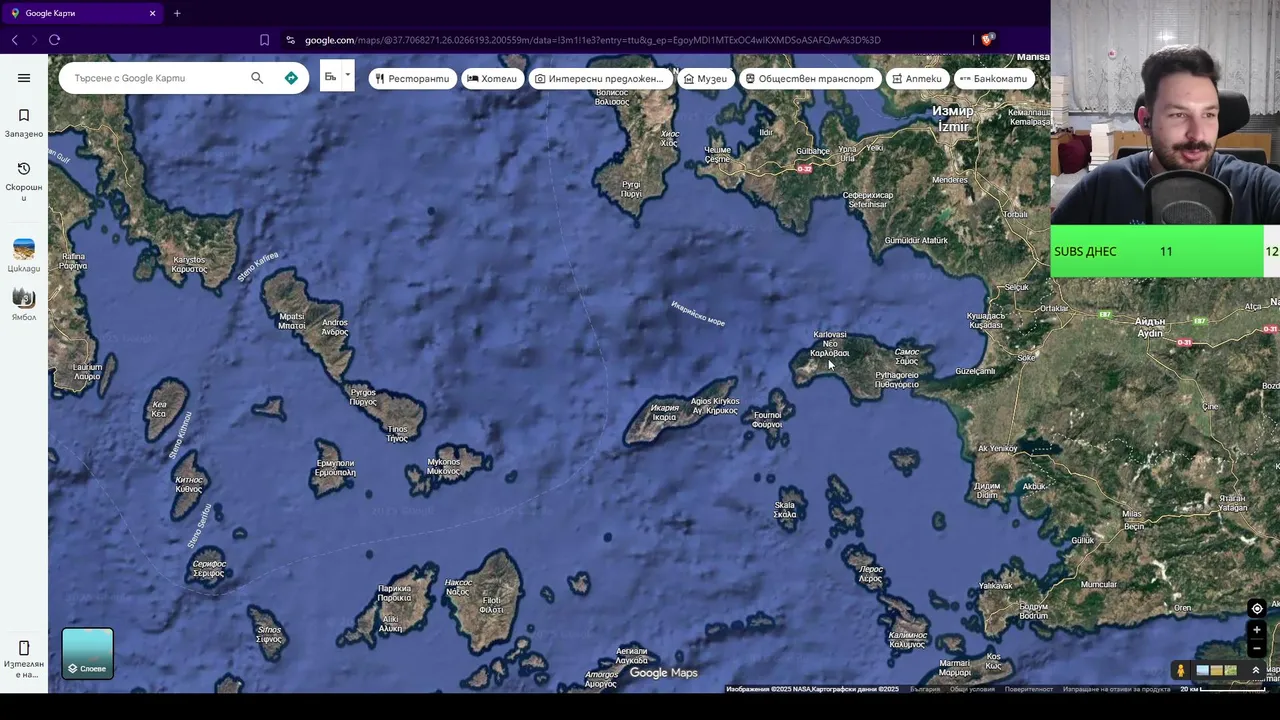
Task: Select the Аптеки category chip
Action: pyautogui.click(x=917, y=78)
